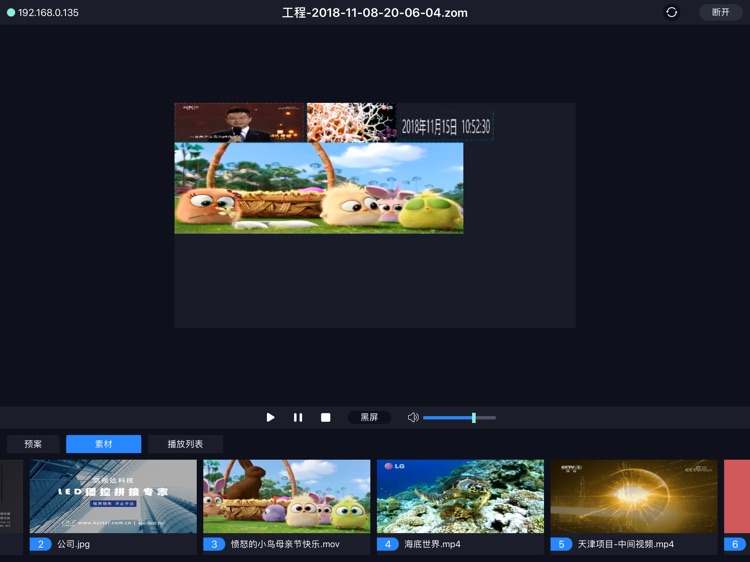The width and height of the screenshot is (750, 562).
Task: Click the number 6 badge
Action: point(735,544)
